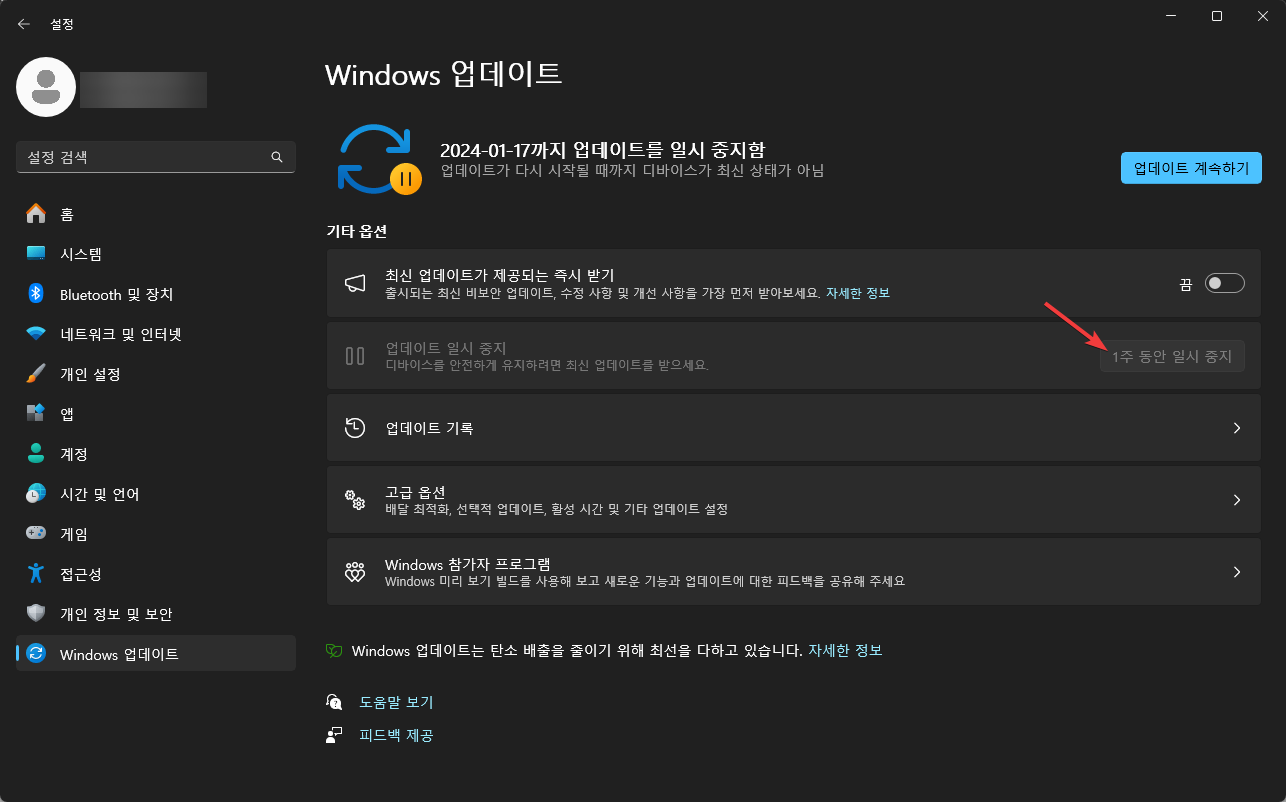The image size is (1286, 802).
Task: Click the search magnifier icon
Action: coord(277,158)
